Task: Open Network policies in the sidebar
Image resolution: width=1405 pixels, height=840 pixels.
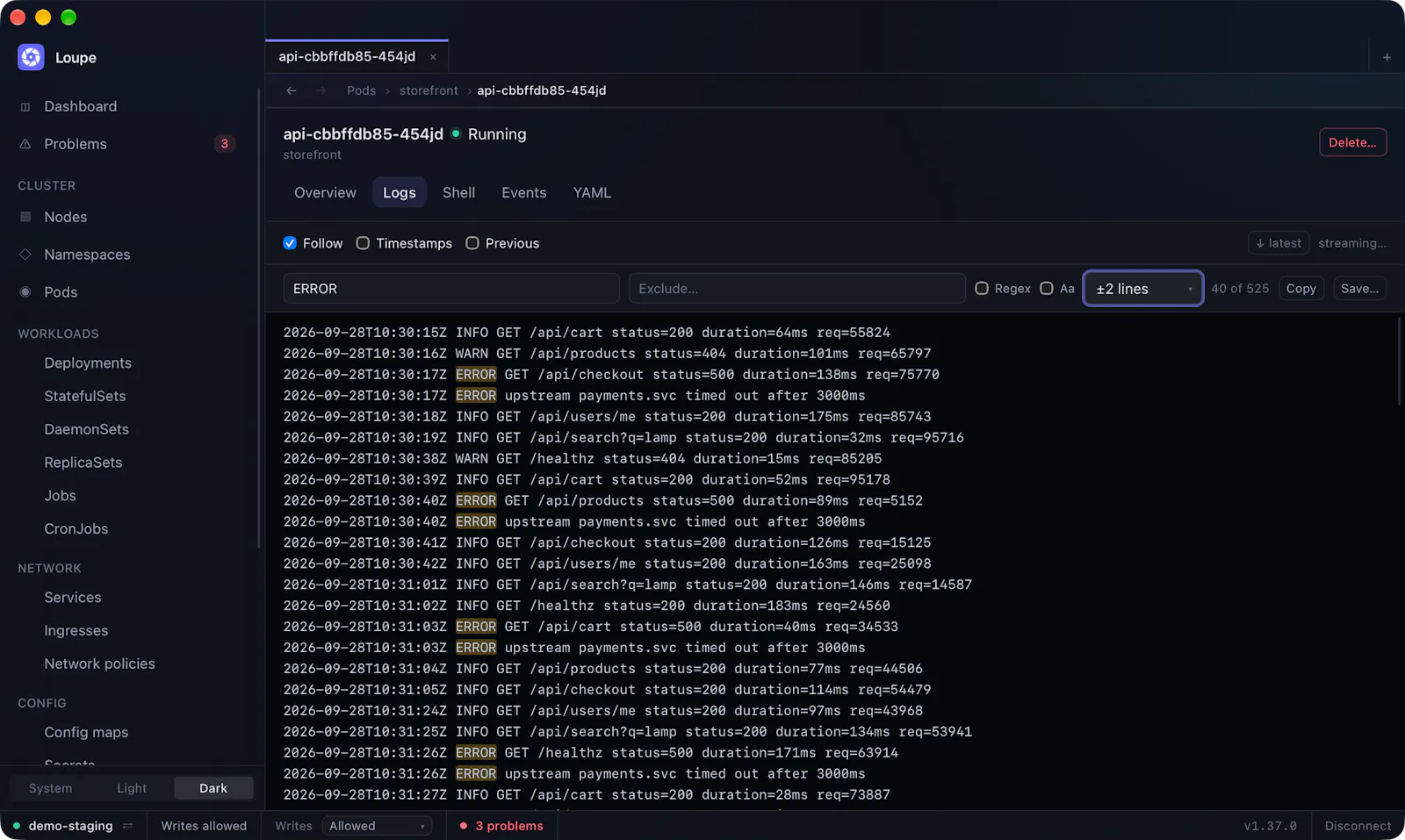Action: pyautogui.click(x=99, y=664)
